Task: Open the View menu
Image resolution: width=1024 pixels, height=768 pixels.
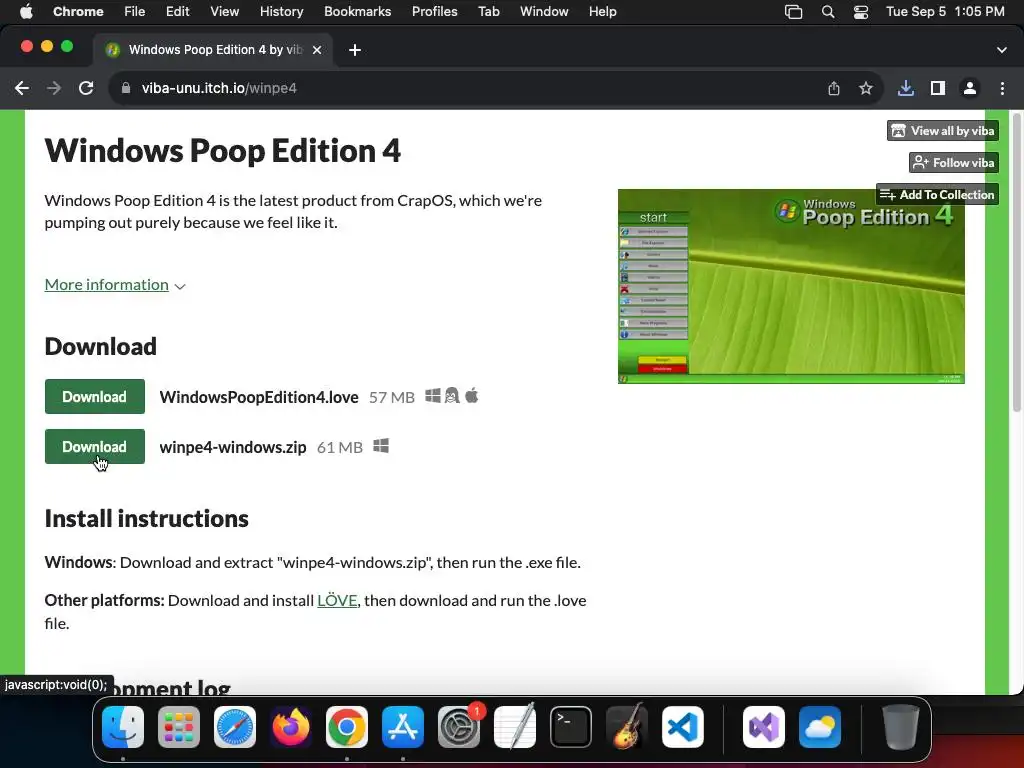Action: pyautogui.click(x=225, y=12)
